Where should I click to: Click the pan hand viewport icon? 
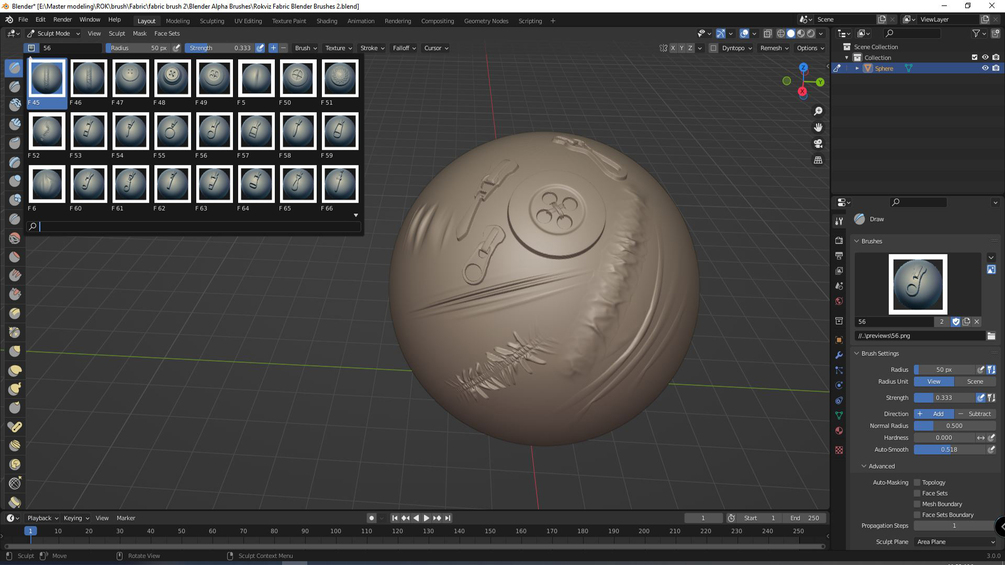(818, 127)
